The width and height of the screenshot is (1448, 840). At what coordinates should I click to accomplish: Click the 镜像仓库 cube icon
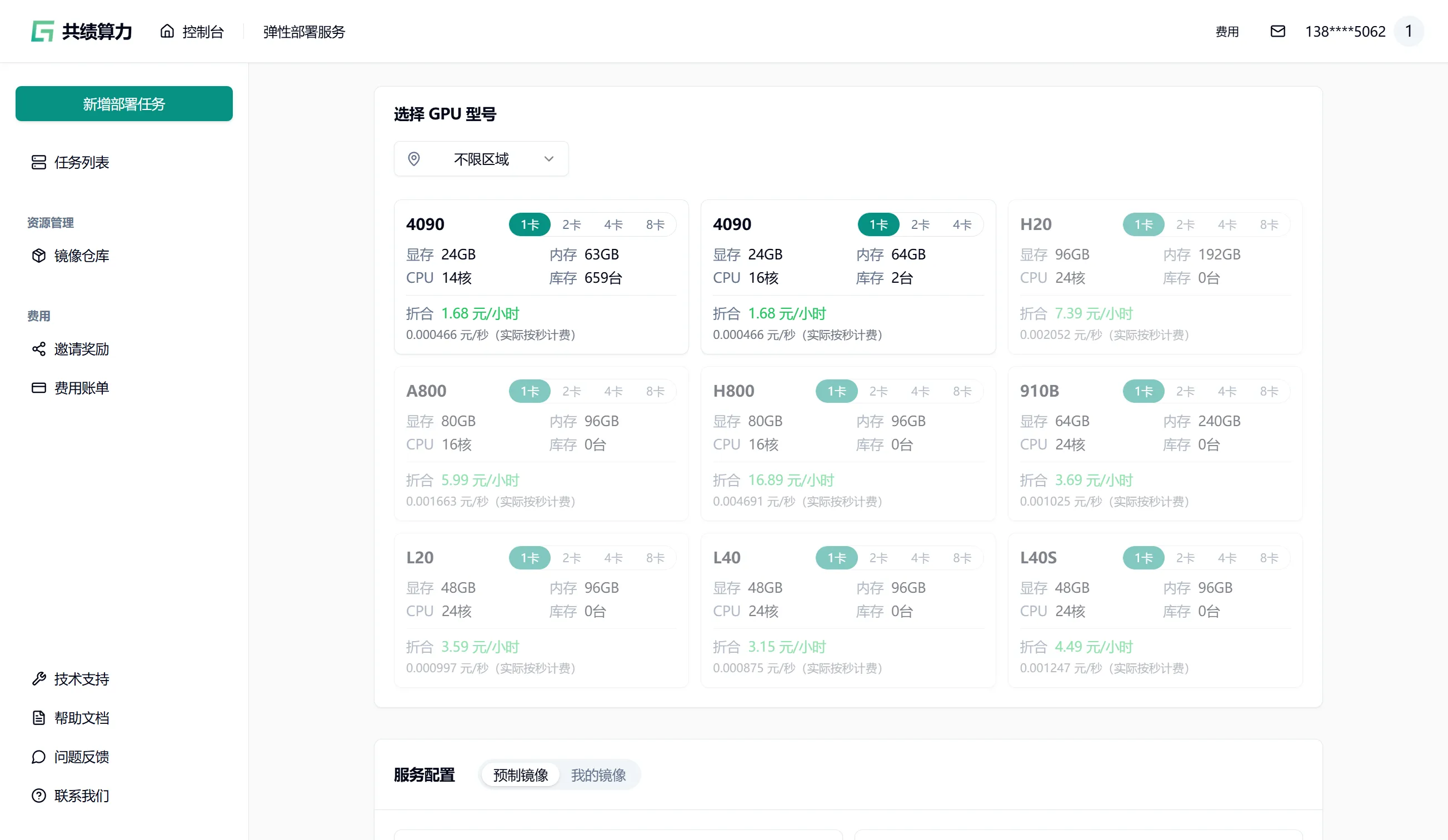pyautogui.click(x=38, y=256)
